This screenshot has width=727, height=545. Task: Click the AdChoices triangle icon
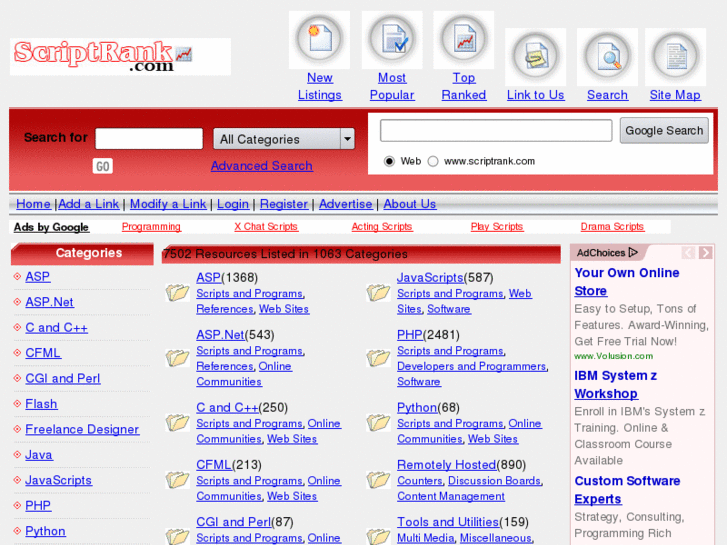click(633, 252)
